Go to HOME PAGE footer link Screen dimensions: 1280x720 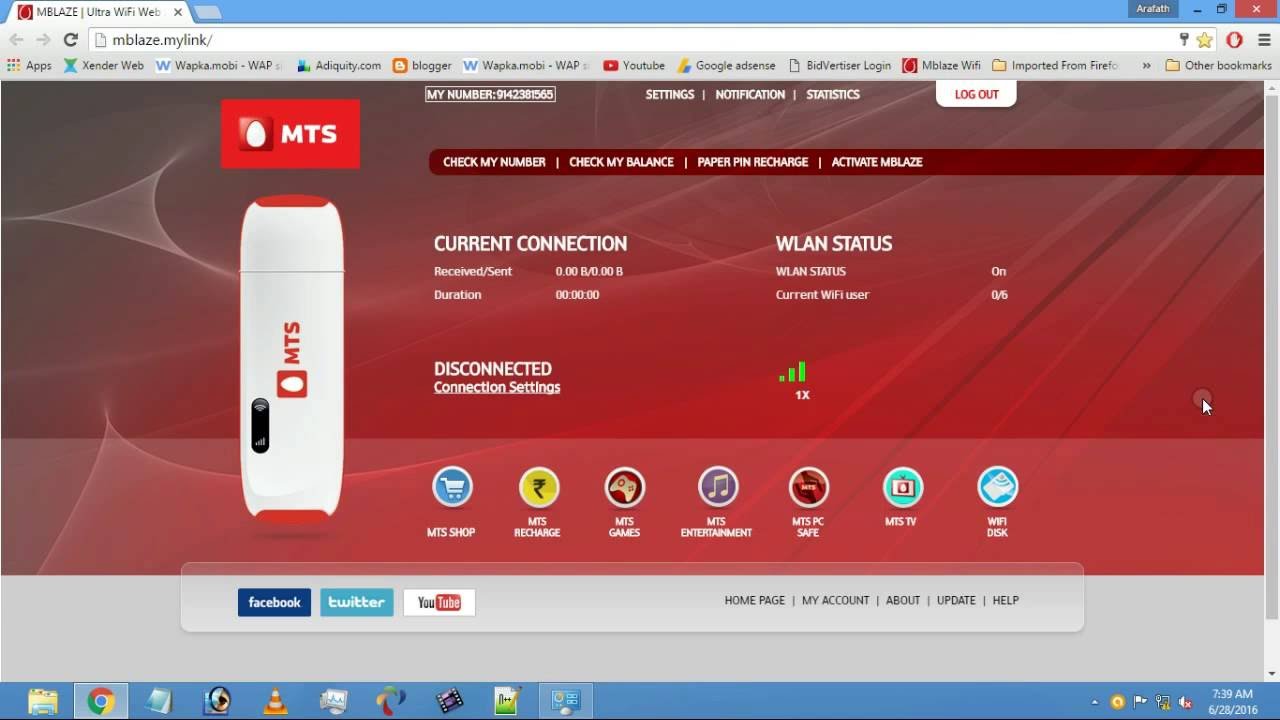[755, 600]
